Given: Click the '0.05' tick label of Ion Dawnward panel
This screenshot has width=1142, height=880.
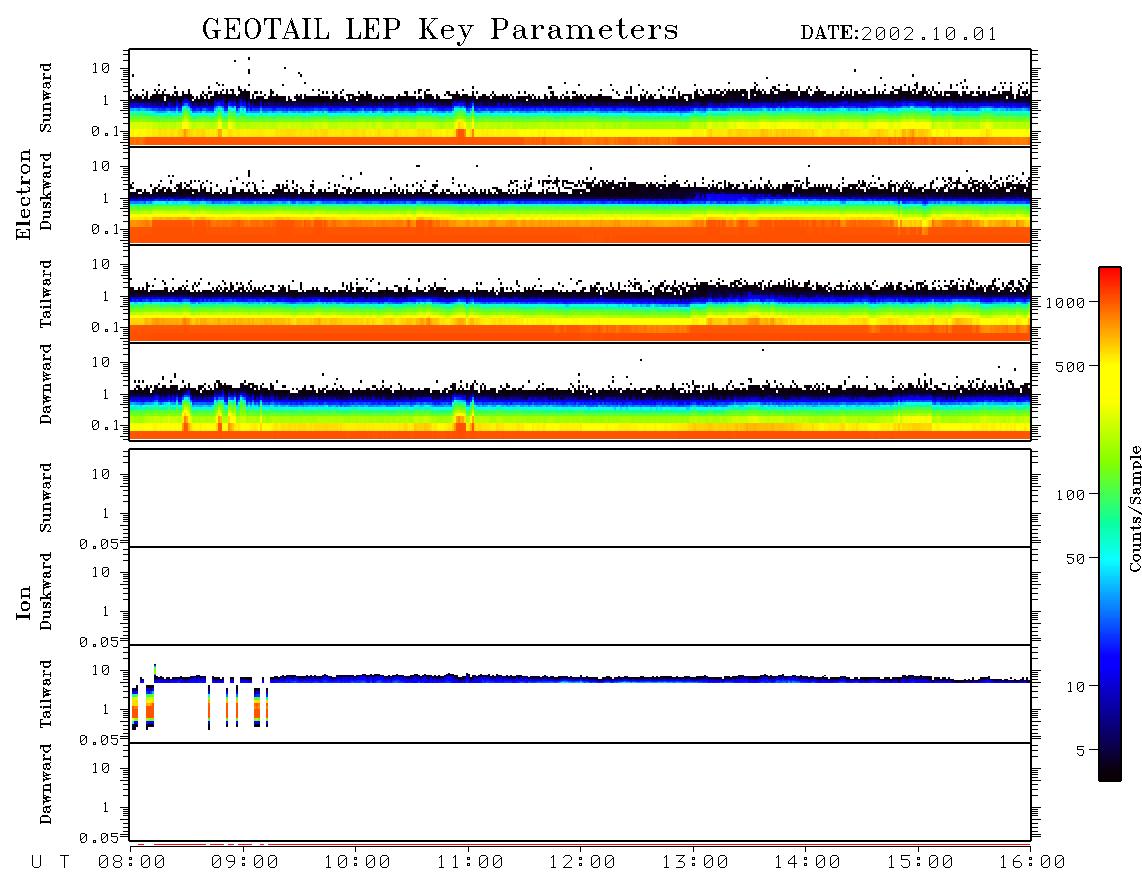Looking at the screenshot, I should click(x=99, y=838).
